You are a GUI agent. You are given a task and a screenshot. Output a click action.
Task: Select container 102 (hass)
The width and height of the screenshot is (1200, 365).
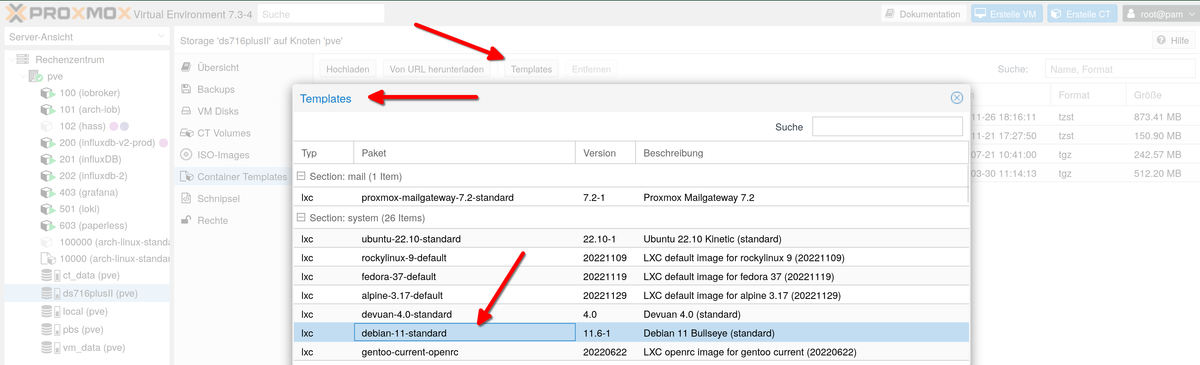(x=83, y=126)
